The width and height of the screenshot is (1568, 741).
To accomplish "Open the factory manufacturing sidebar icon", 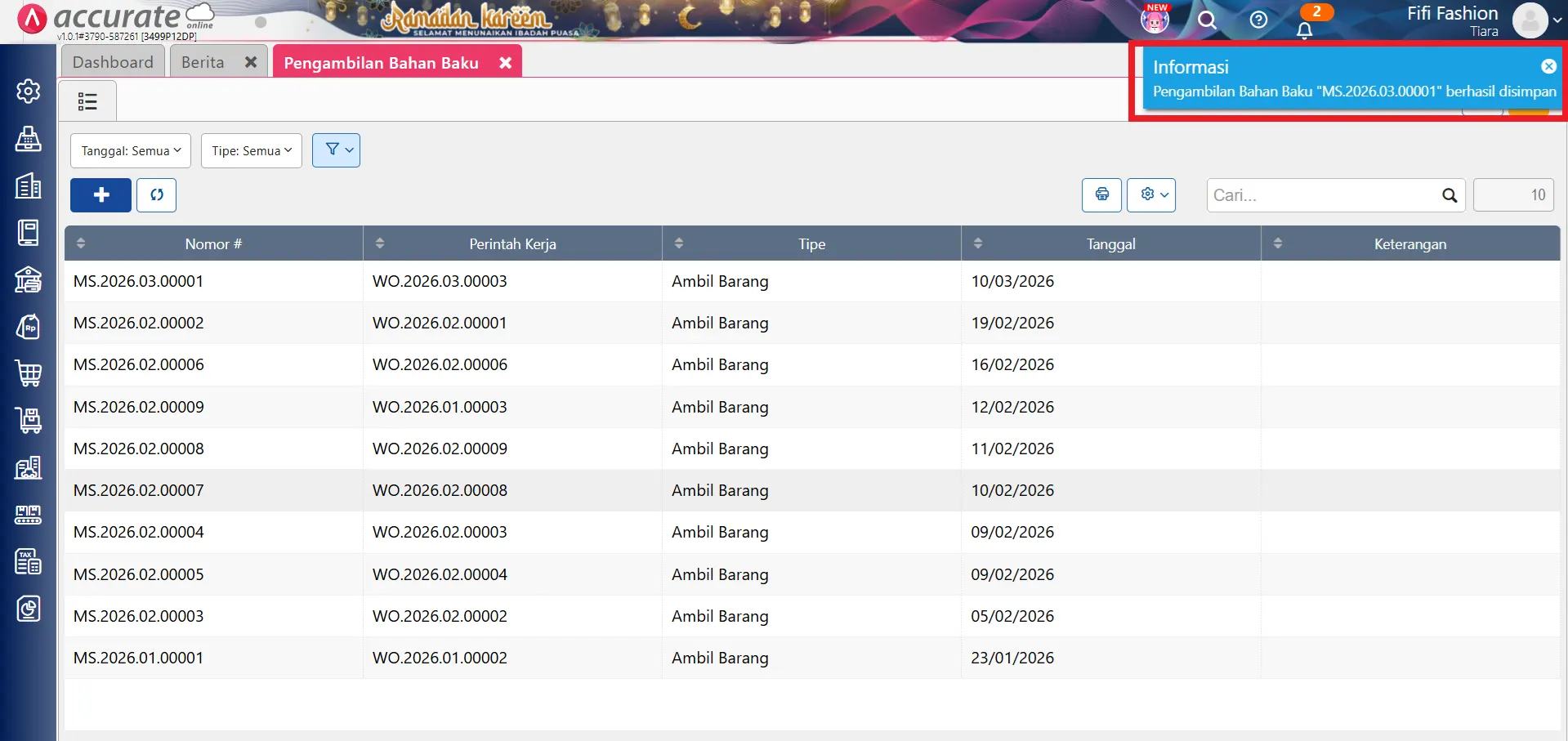I will 29,467.
